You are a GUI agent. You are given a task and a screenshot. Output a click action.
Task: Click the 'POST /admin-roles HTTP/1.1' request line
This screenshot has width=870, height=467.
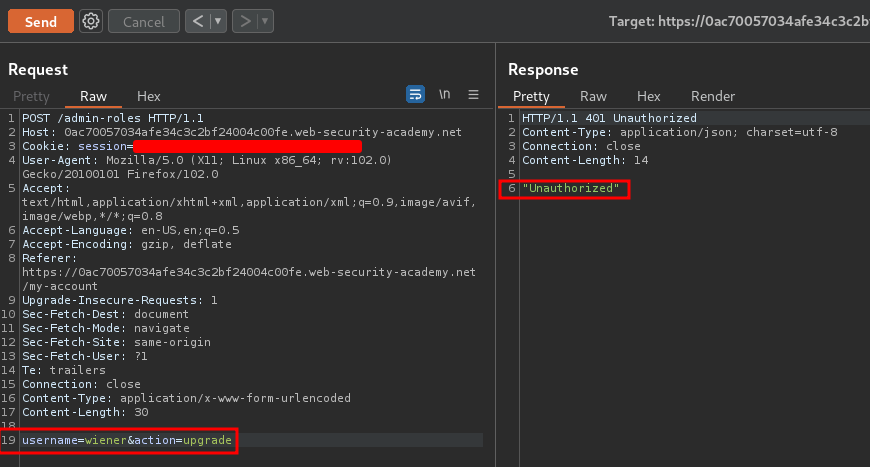coord(113,118)
